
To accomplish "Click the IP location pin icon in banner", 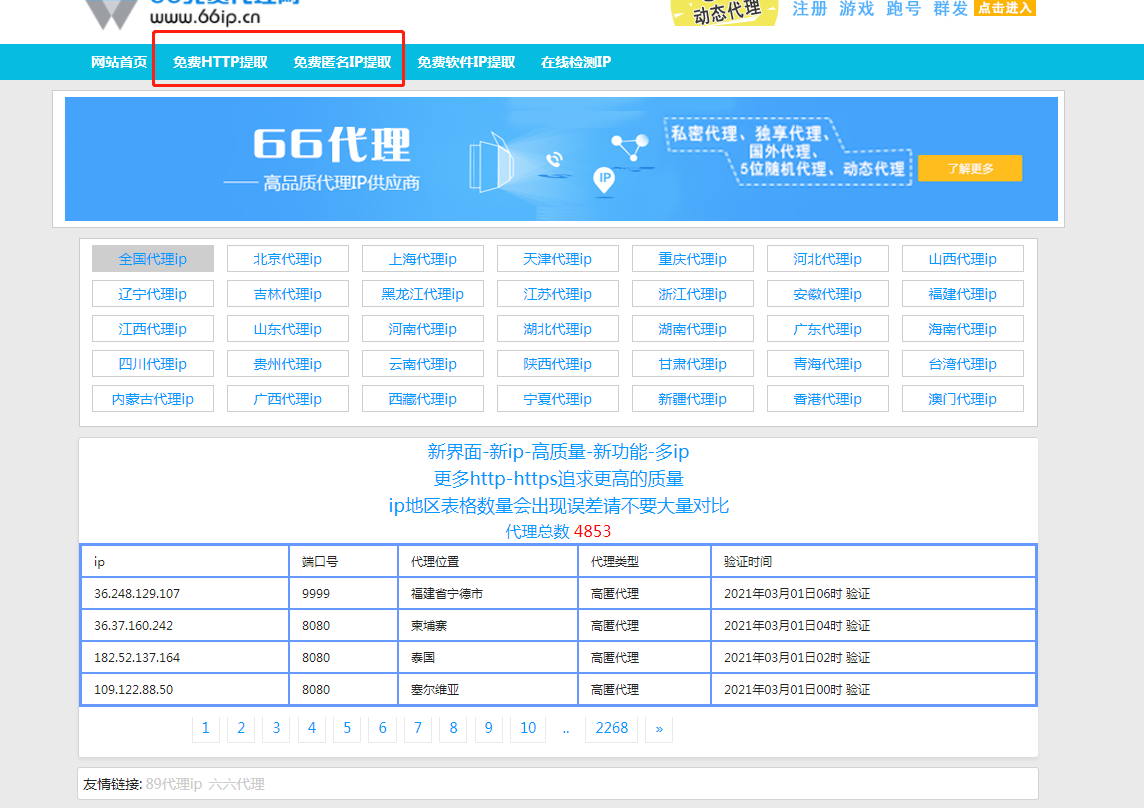I will pos(604,180).
